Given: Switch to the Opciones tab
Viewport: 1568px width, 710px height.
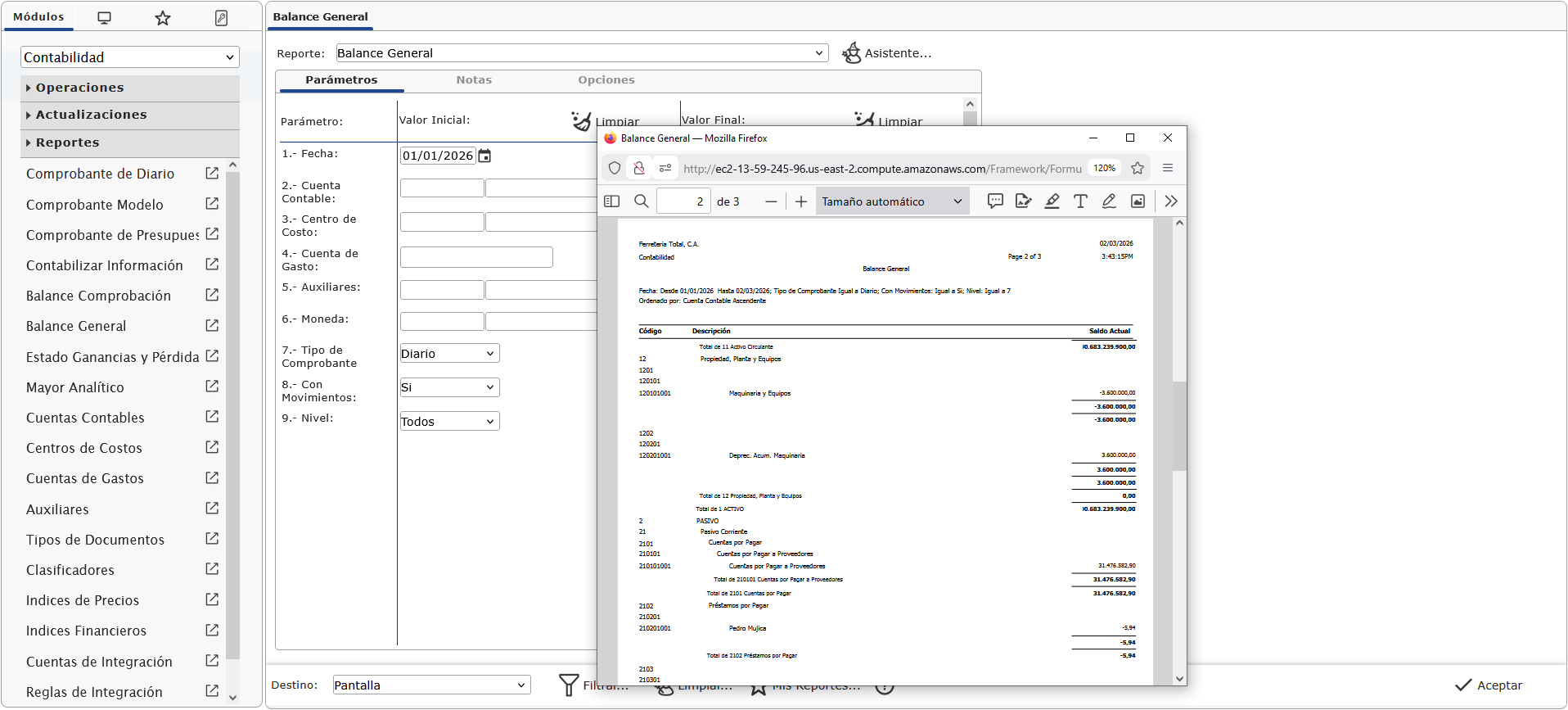Looking at the screenshot, I should (x=606, y=80).
